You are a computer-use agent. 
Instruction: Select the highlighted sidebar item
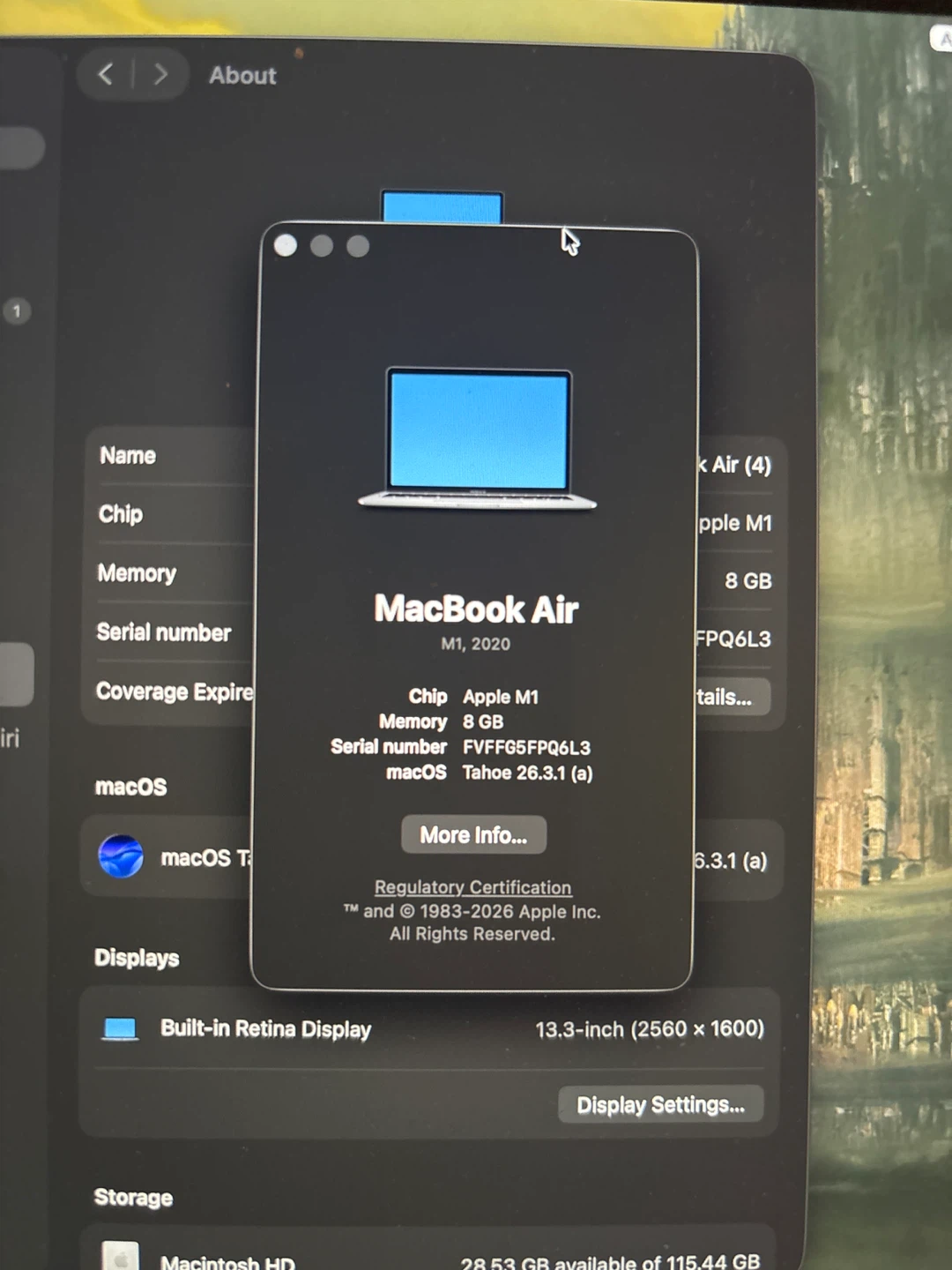click(x=16, y=675)
